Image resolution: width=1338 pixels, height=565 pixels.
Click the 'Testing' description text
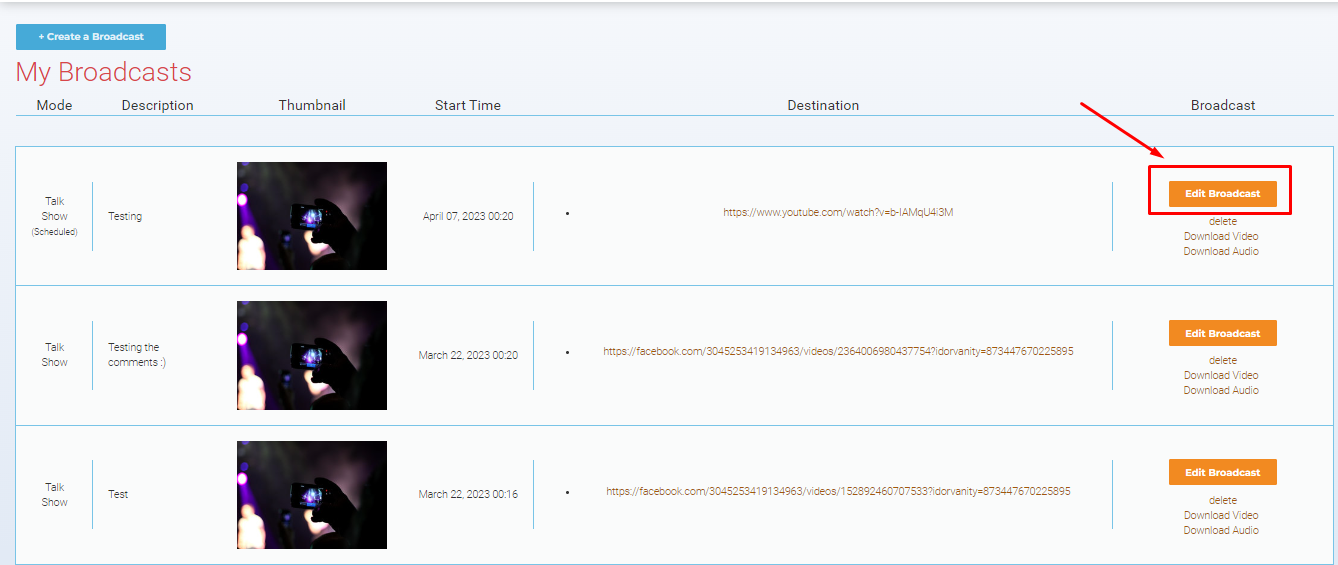[125, 216]
